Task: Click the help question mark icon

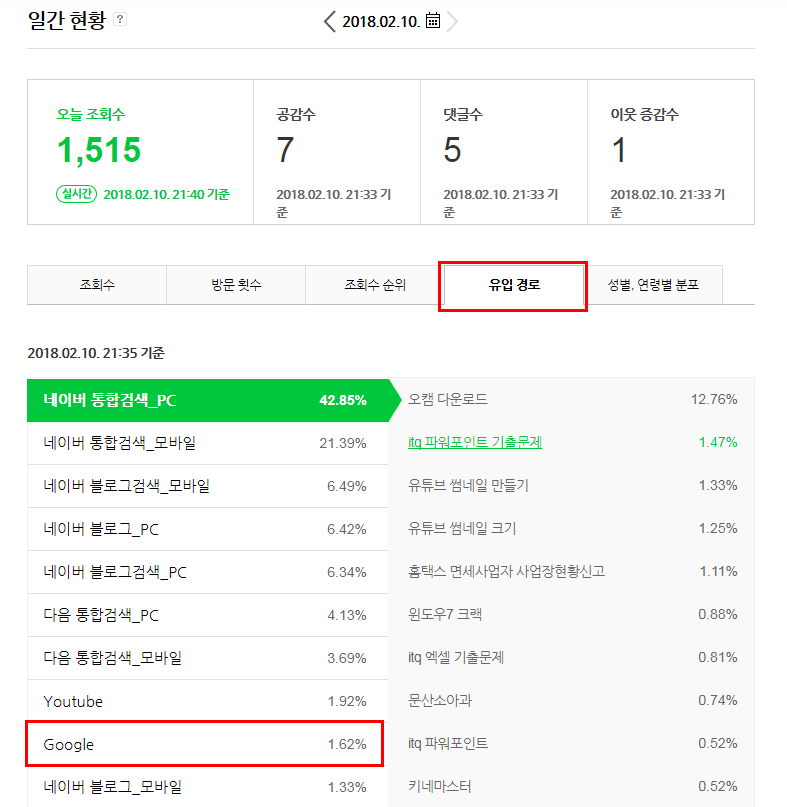Action: pyautogui.click(x=121, y=19)
